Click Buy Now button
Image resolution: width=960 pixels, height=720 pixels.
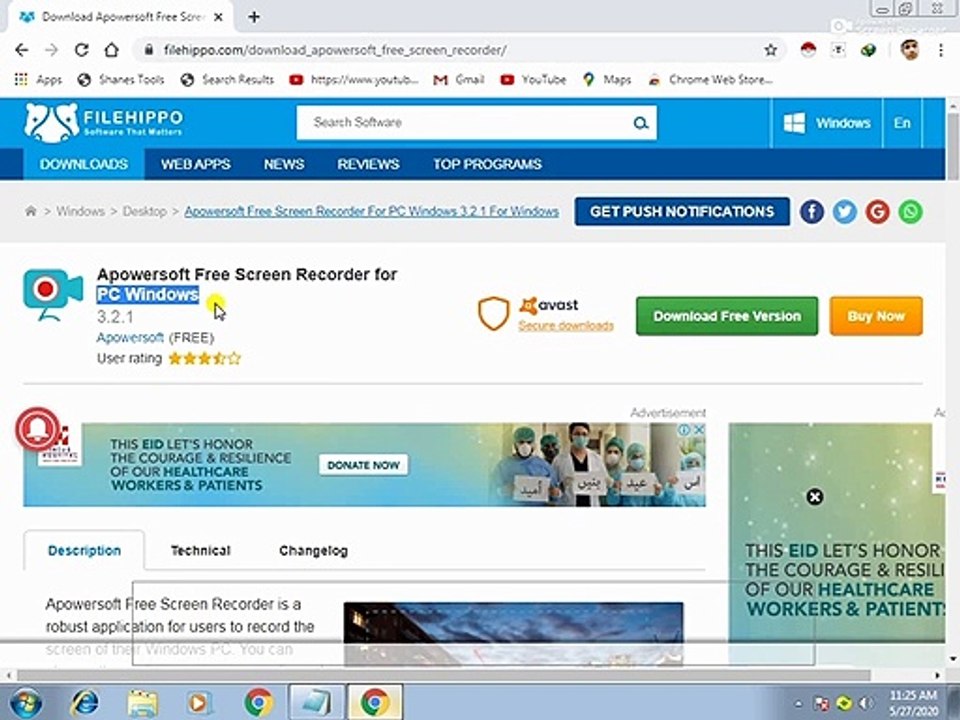pos(876,316)
